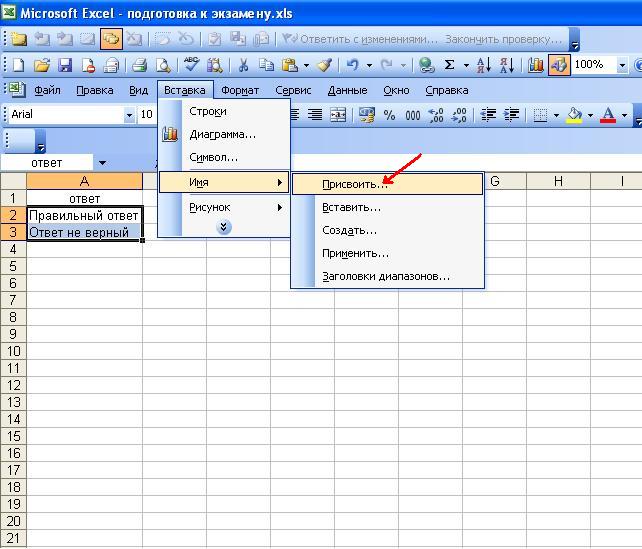642x549 pixels.
Task: Choose Присвоить… in the submenu
Action: pyautogui.click(x=355, y=185)
